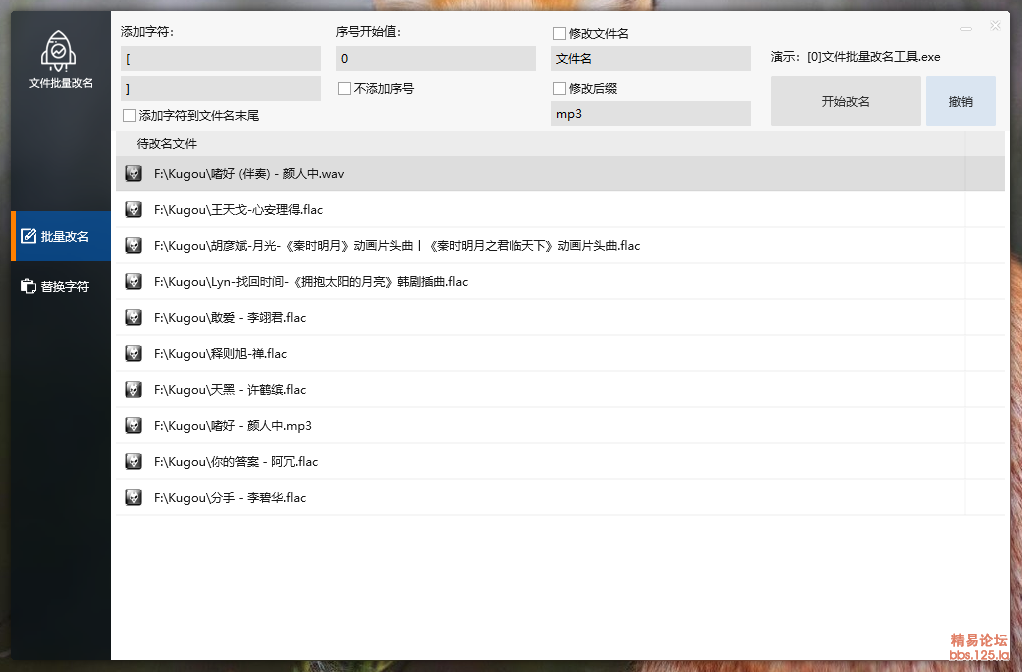Click the 开始改名 button
Image resolution: width=1022 pixels, height=672 pixels.
[x=845, y=101]
